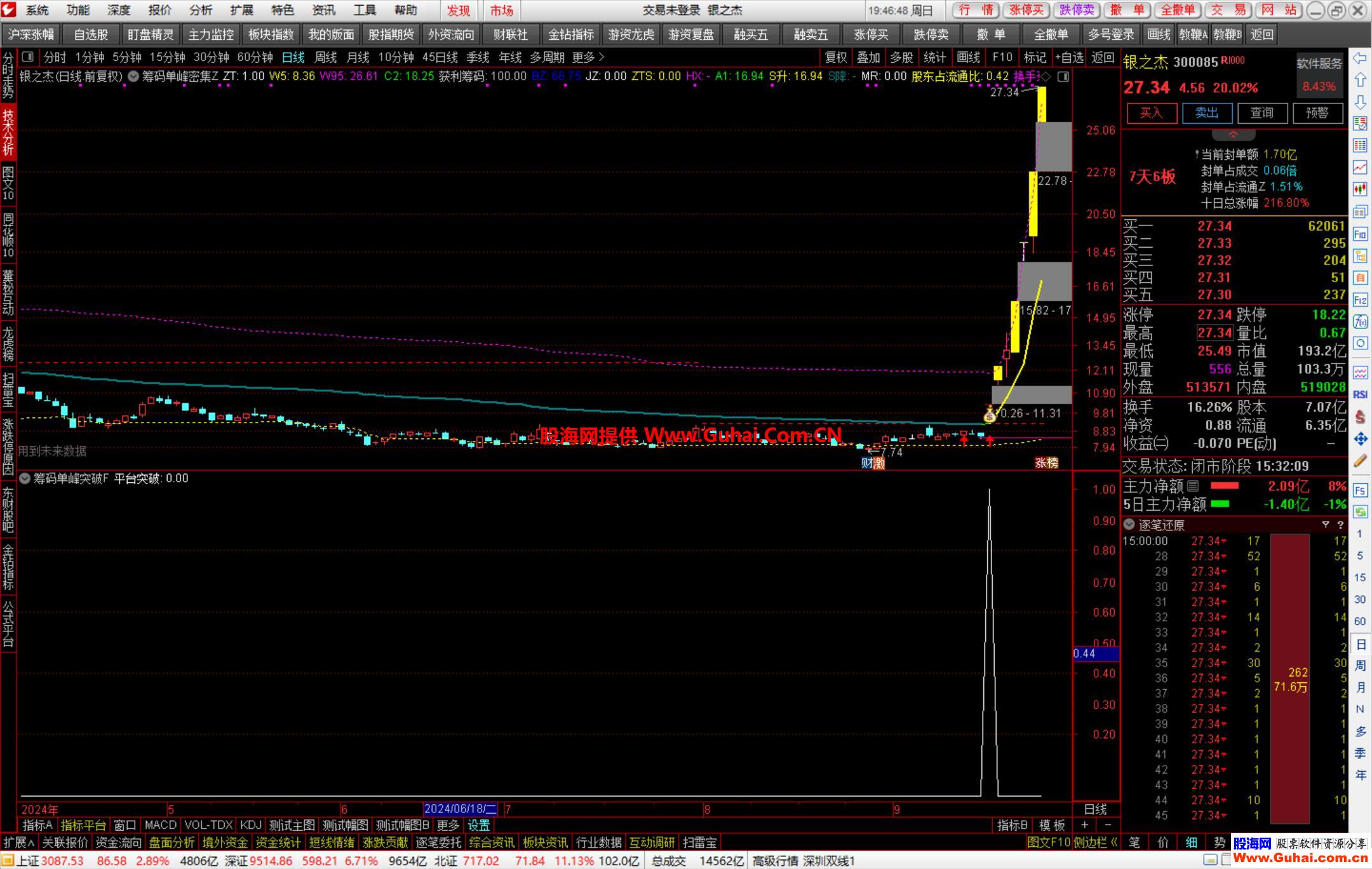
Task: Expand the 更多 periods dropdown
Action: coord(588,57)
